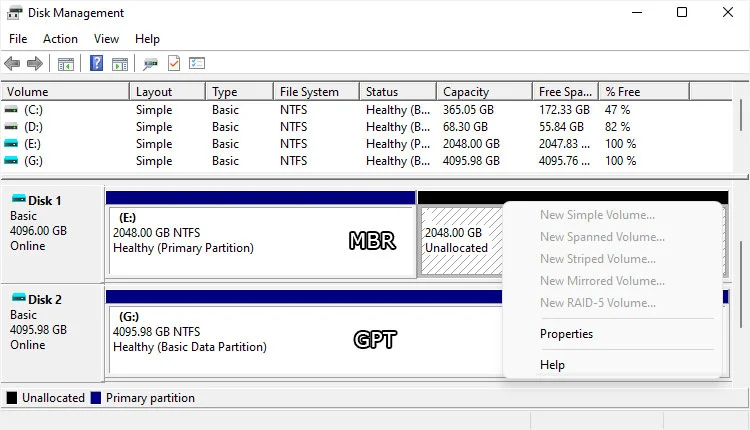Click the checkmark properties icon in the toolbar
Viewport: 750px width, 430px height.
174,64
